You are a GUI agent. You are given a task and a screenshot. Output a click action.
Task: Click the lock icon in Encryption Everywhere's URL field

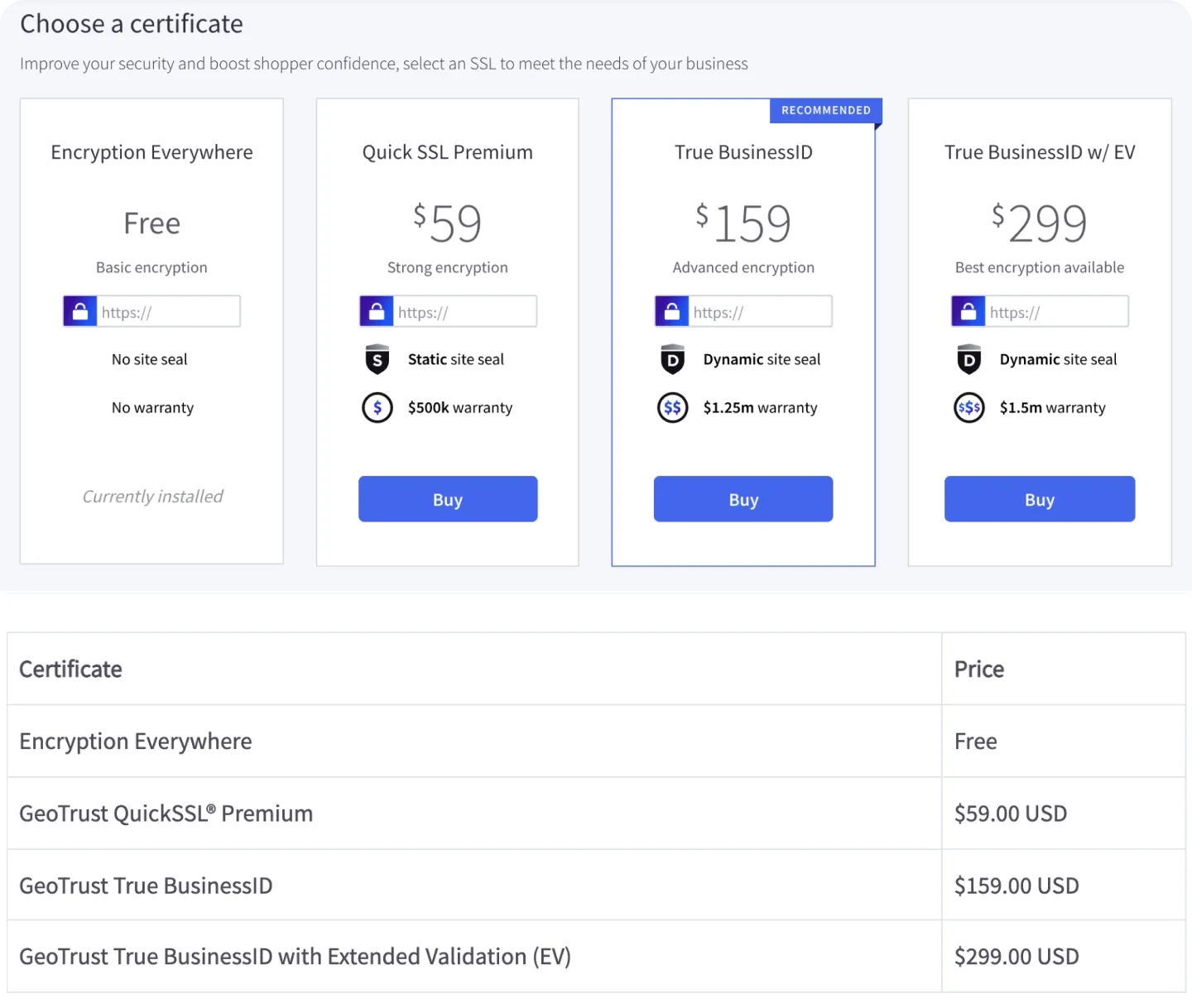79,310
